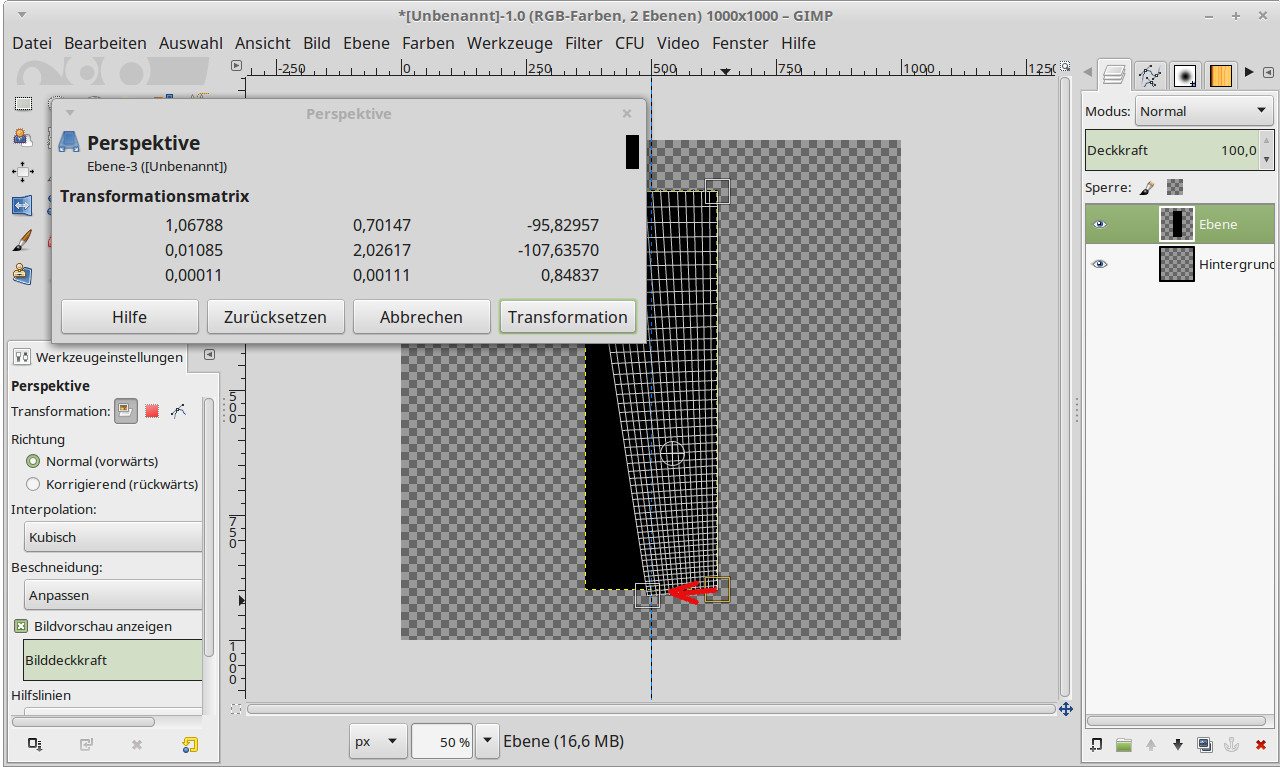Screen dimensions: 1280x767
Task: Set transformation target to selection
Action: pos(152,411)
